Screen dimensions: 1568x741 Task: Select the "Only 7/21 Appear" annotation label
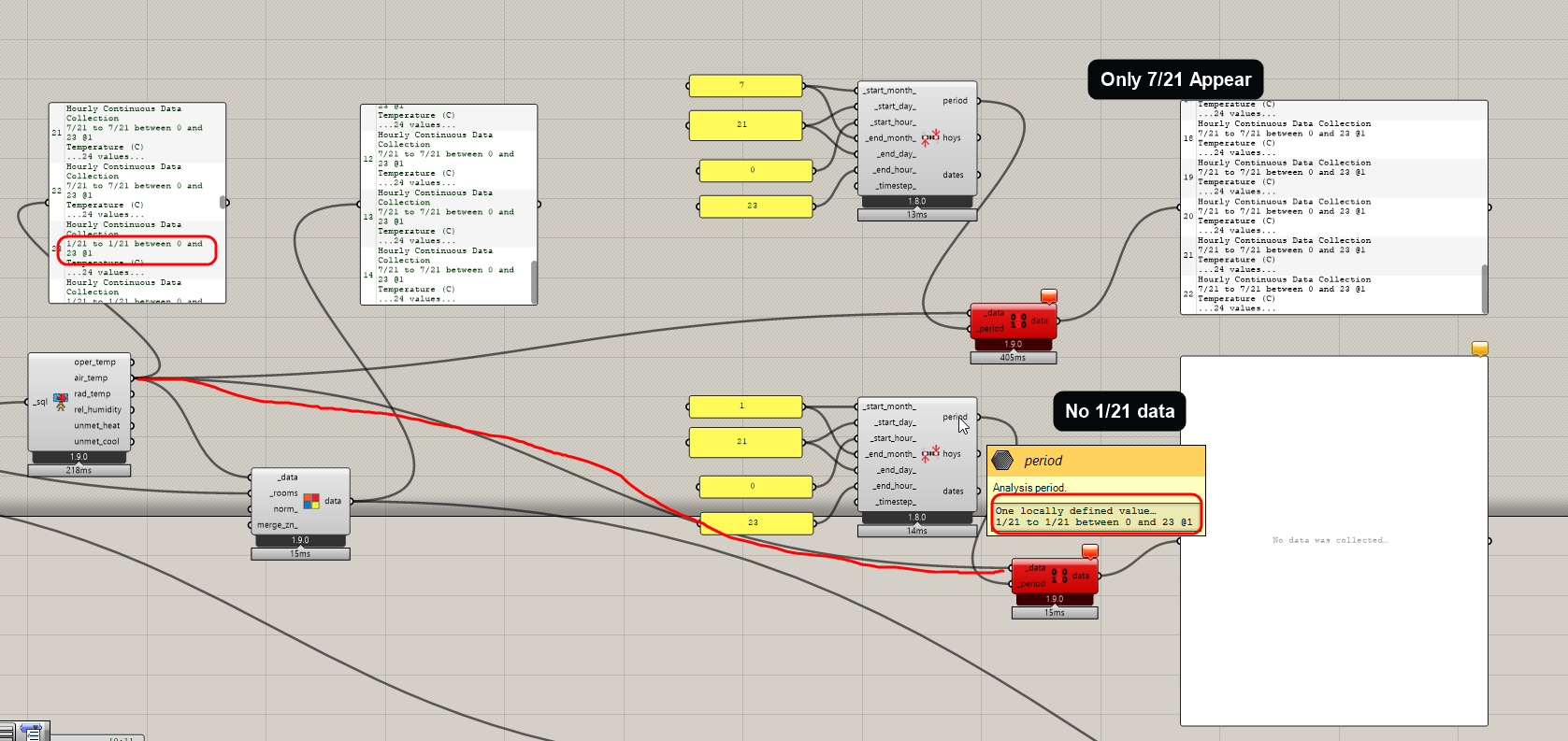1175,80
